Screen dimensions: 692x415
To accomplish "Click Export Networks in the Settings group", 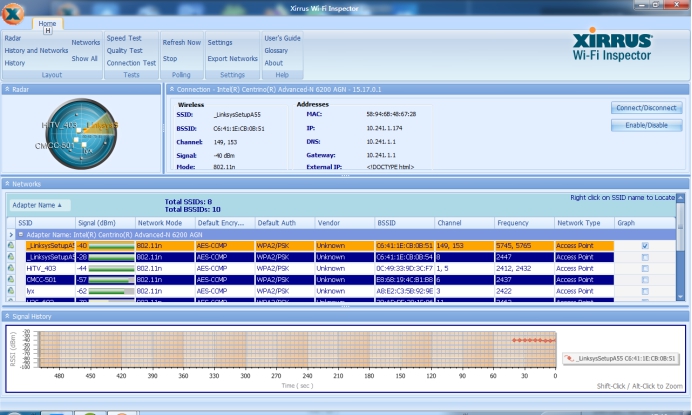I will click(232, 58).
